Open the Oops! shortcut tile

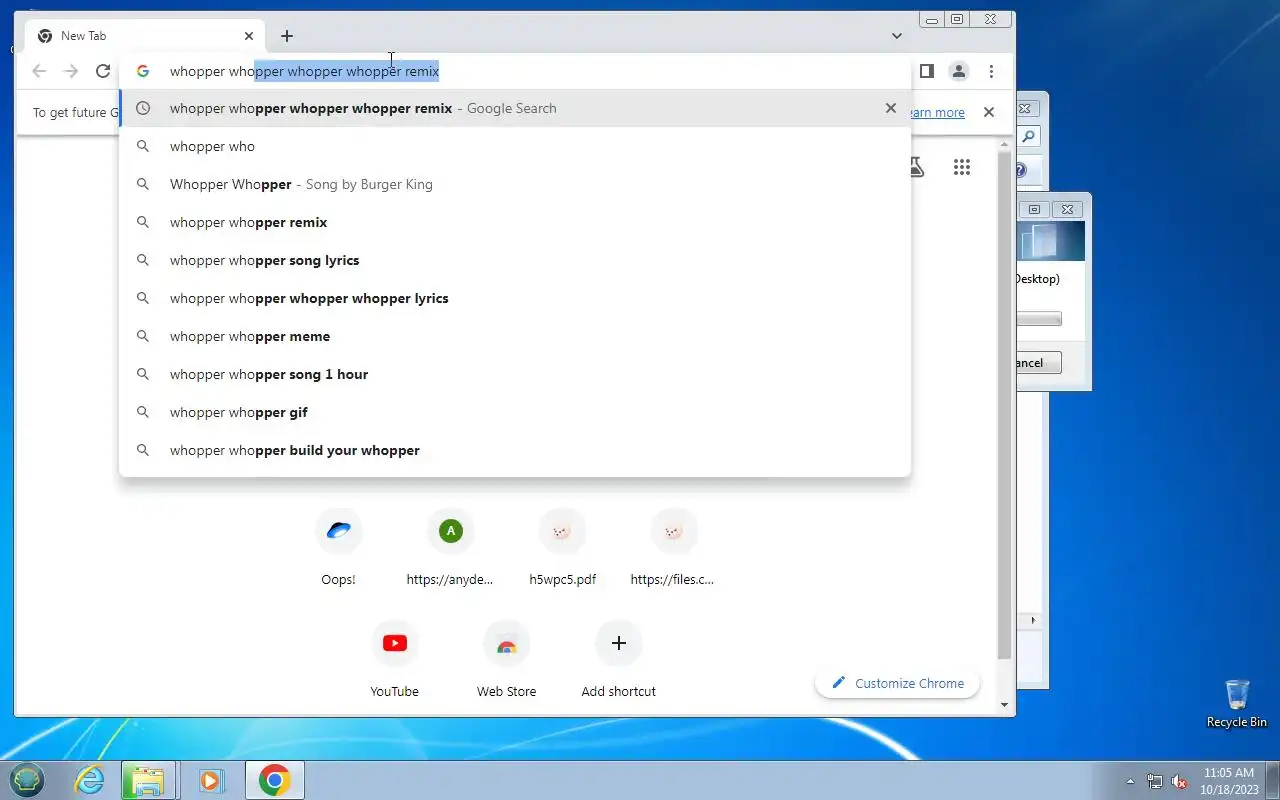(339, 547)
